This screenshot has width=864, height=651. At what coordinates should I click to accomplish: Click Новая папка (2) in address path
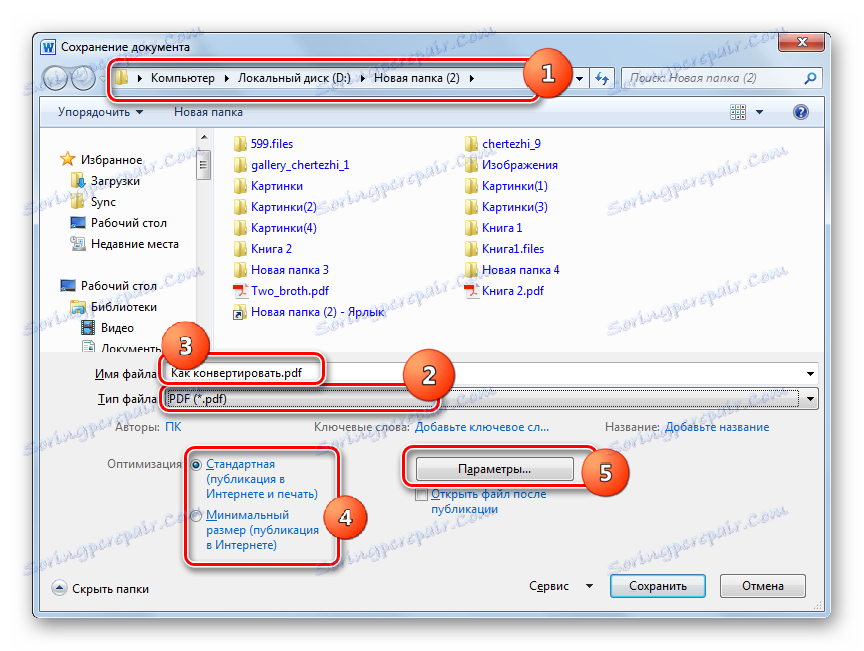pos(417,78)
